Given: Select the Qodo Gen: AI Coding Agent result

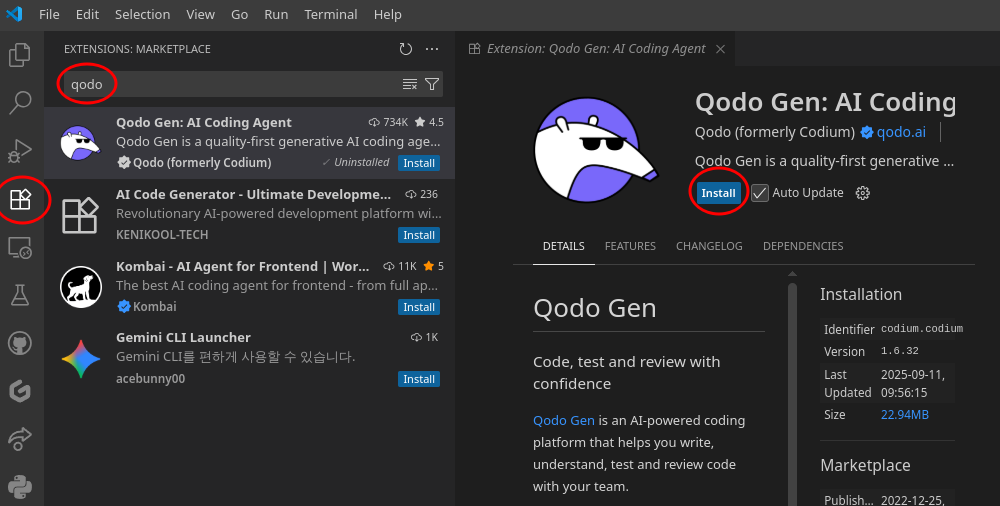Looking at the screenshot, I should tap(249, 143).
